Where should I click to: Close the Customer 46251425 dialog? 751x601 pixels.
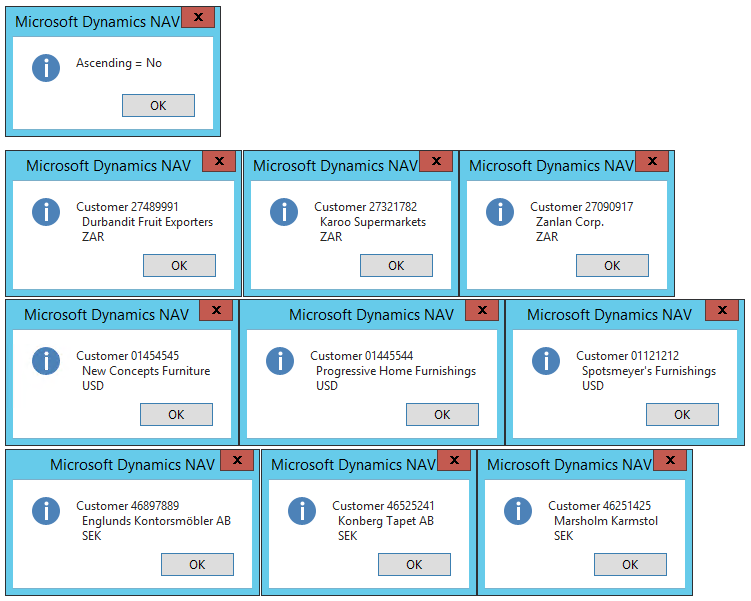pos(670,460)
